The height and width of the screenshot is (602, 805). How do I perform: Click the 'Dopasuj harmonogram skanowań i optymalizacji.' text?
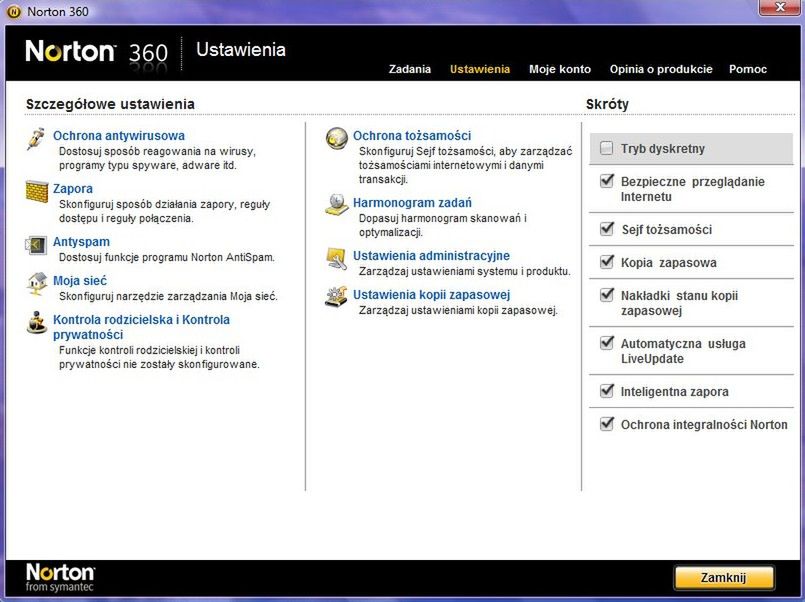point(443,225)
